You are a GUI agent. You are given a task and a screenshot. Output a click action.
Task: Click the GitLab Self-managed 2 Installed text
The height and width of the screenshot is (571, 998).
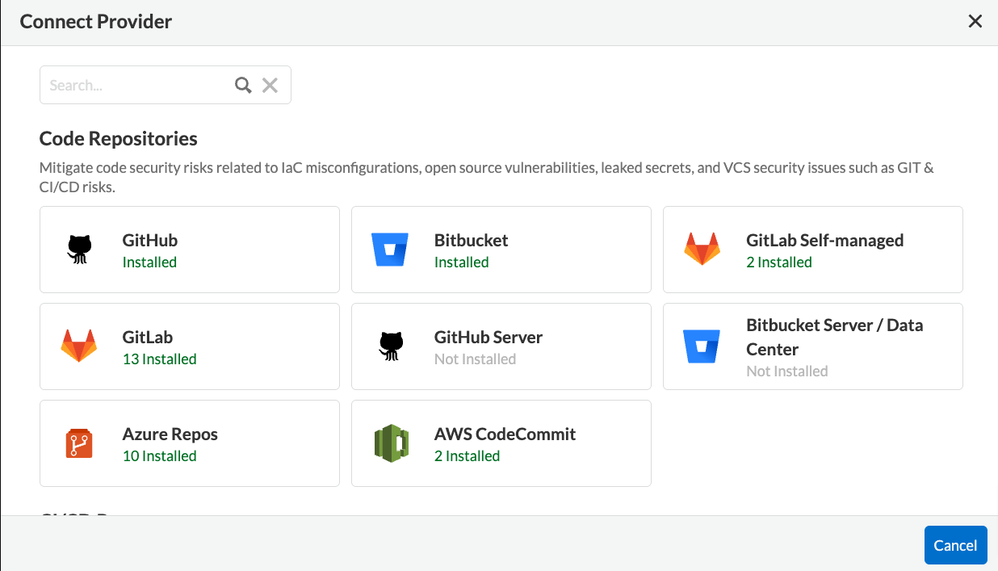(778, 262)
